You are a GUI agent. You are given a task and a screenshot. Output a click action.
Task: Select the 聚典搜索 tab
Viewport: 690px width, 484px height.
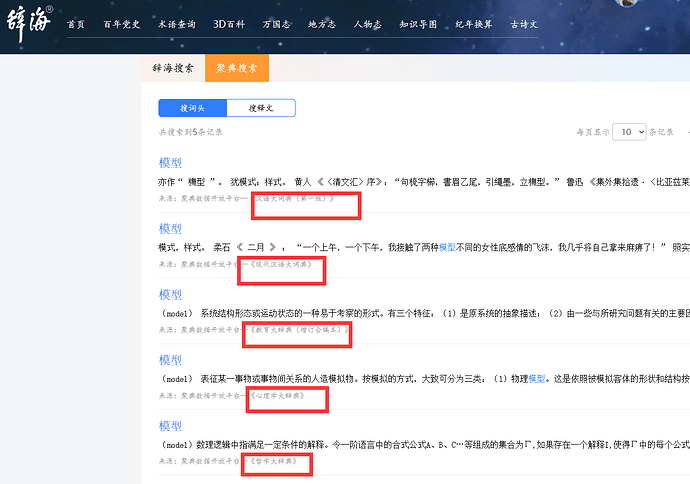click(237, 68)
